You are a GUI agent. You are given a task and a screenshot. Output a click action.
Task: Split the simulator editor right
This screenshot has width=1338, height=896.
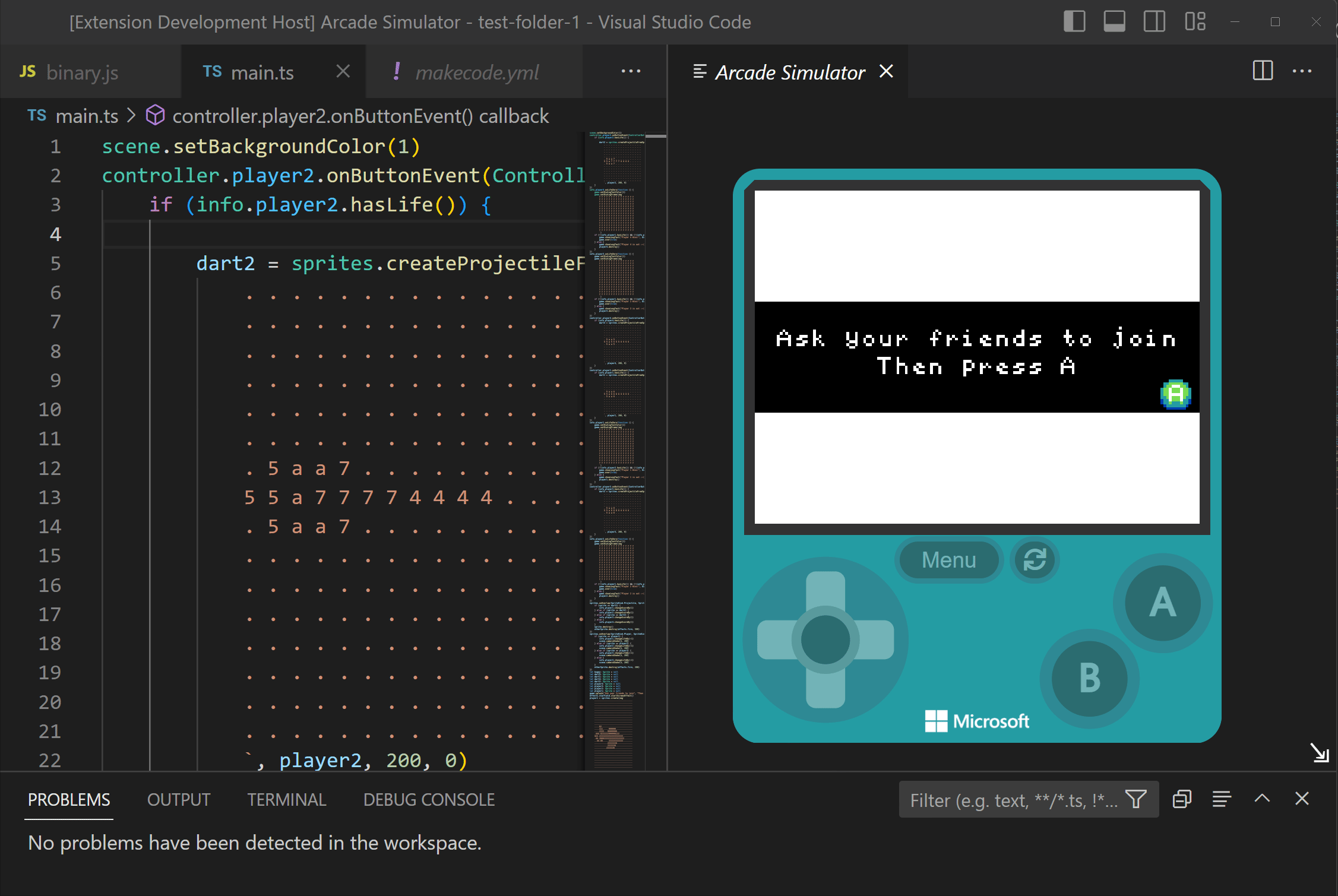(x=1263, y=71)
